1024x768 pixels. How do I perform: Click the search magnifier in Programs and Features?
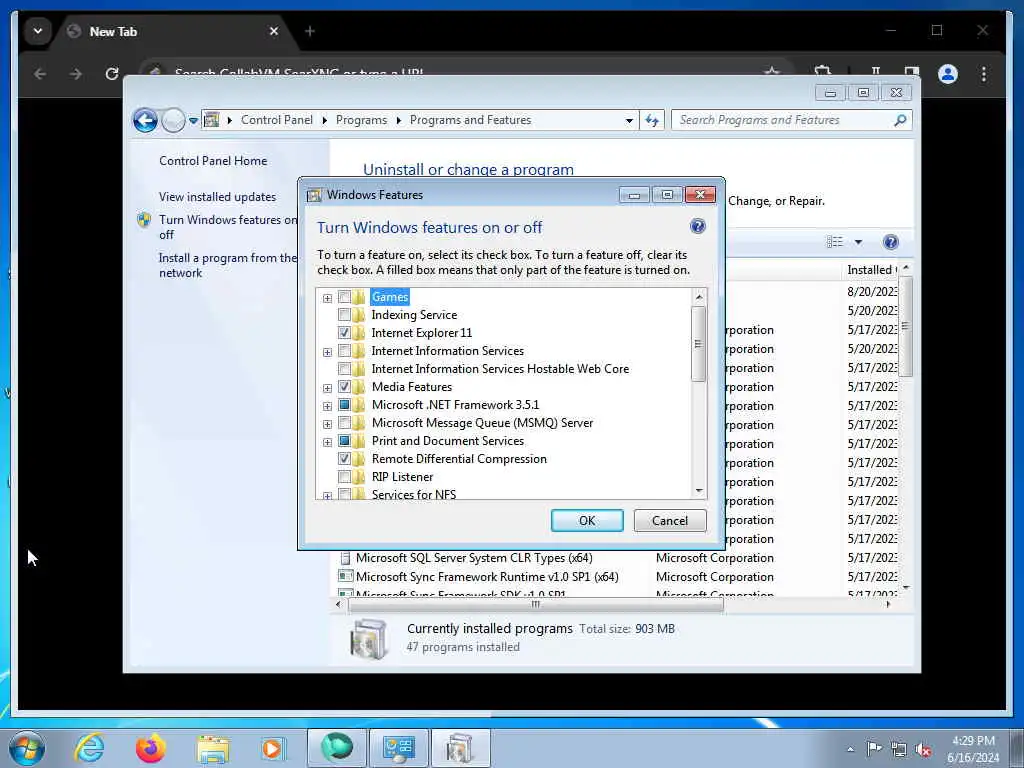(x=900, y=120)
